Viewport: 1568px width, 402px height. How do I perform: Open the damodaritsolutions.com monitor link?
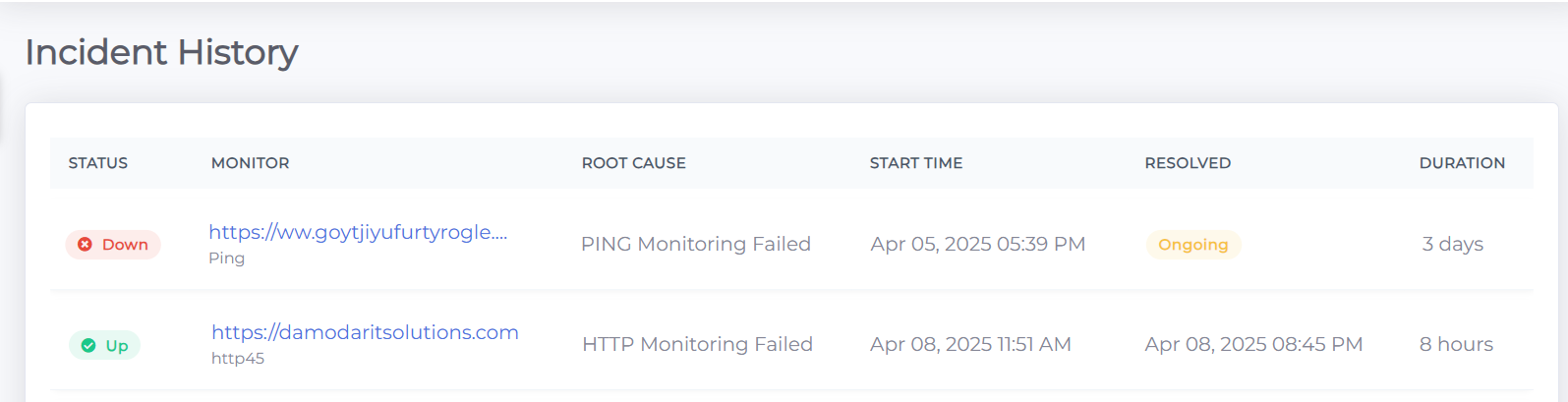click(365, 333)
